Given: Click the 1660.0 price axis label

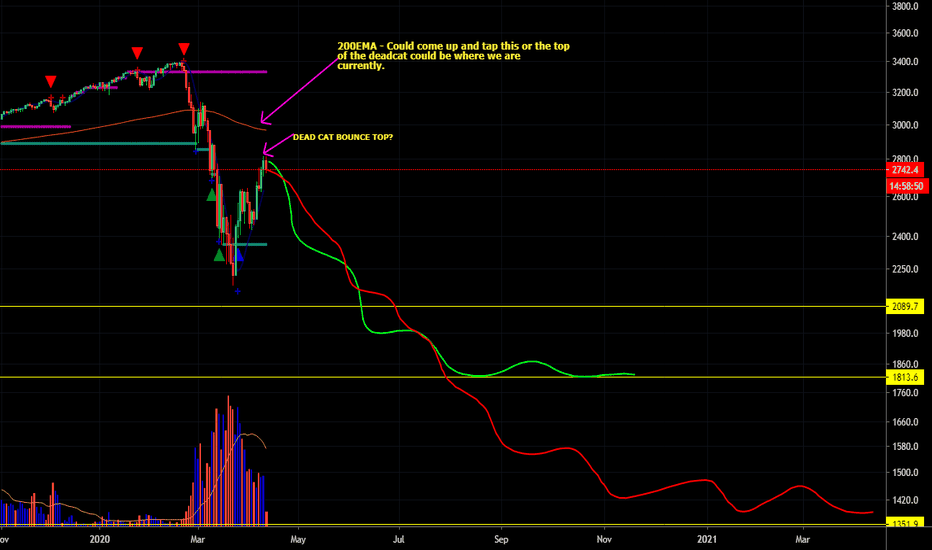Looking at the screenshot, I should pyautogui.click(x=905, y=422).
